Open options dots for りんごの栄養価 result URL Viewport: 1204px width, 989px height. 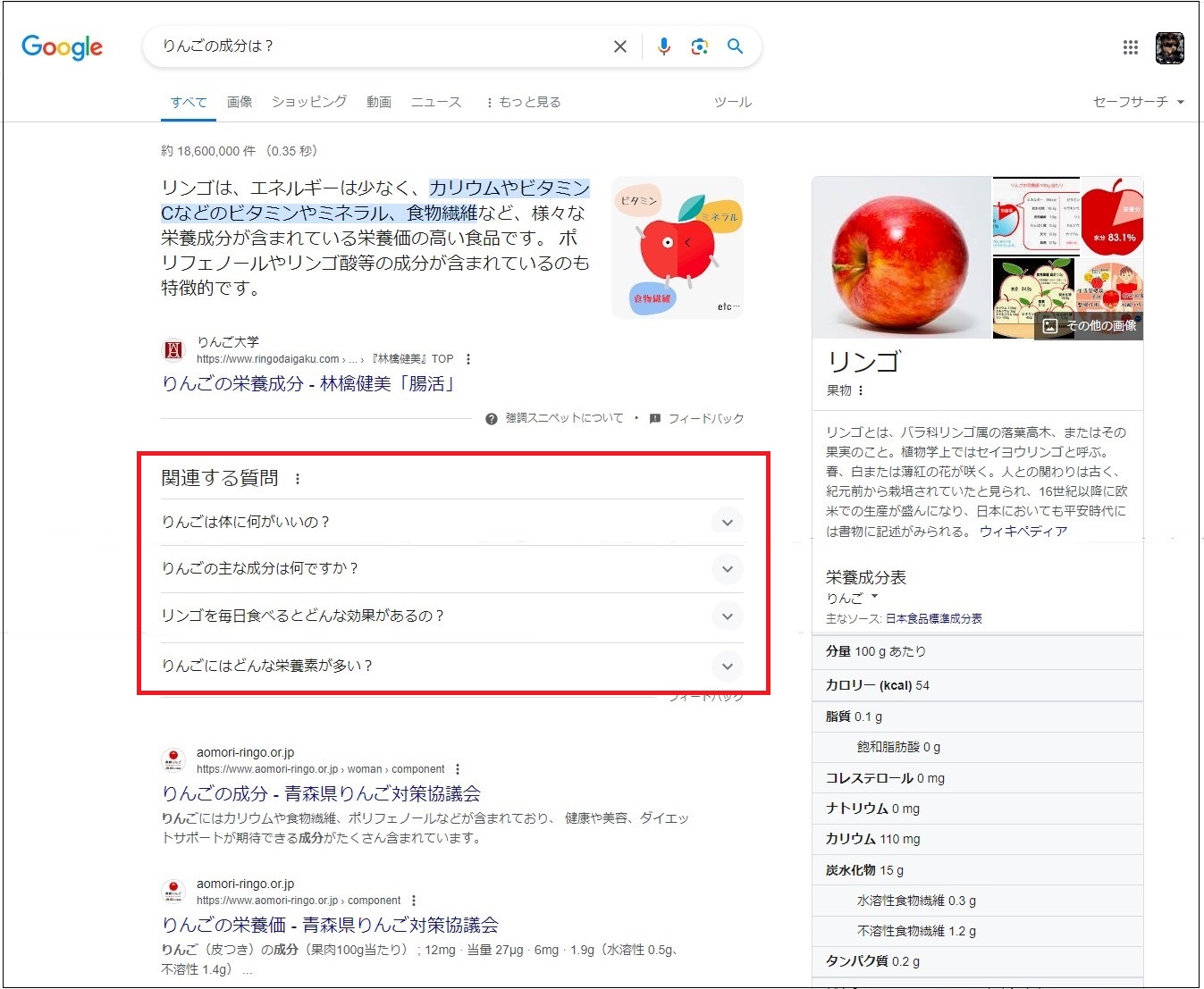click(414, 901)
